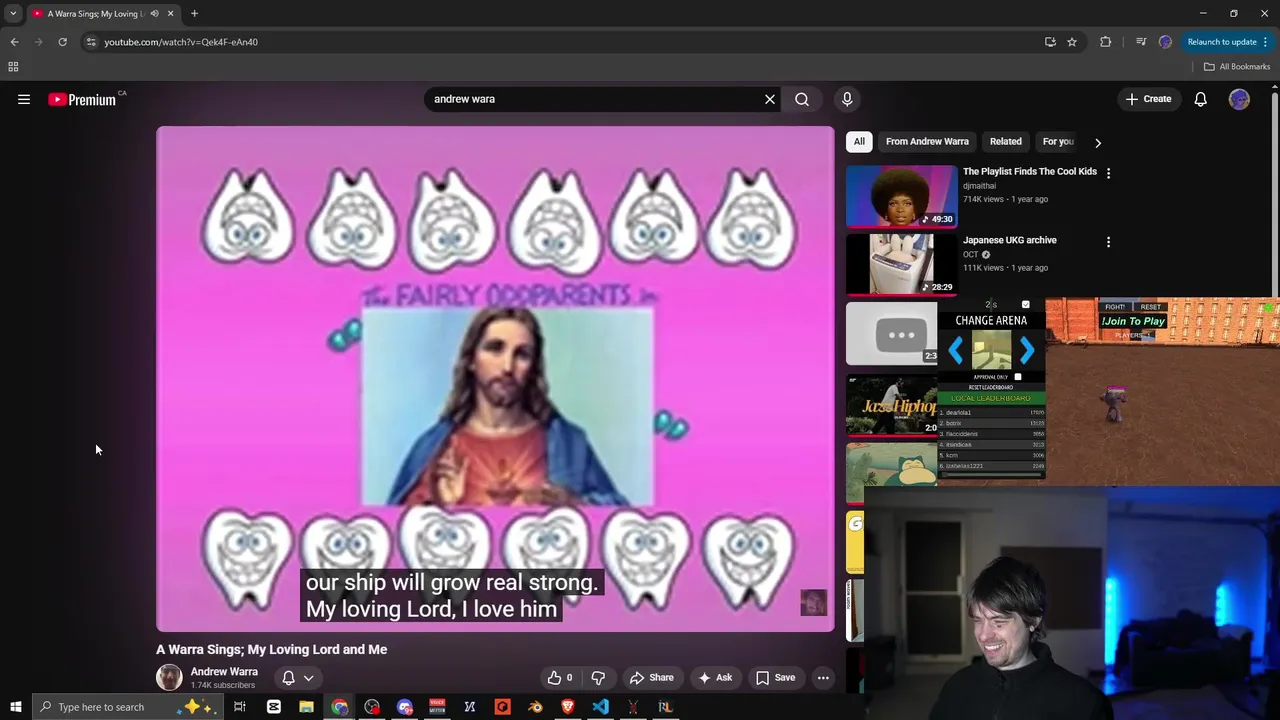
Task: Select the For you chip
Action: (1058, 142)
